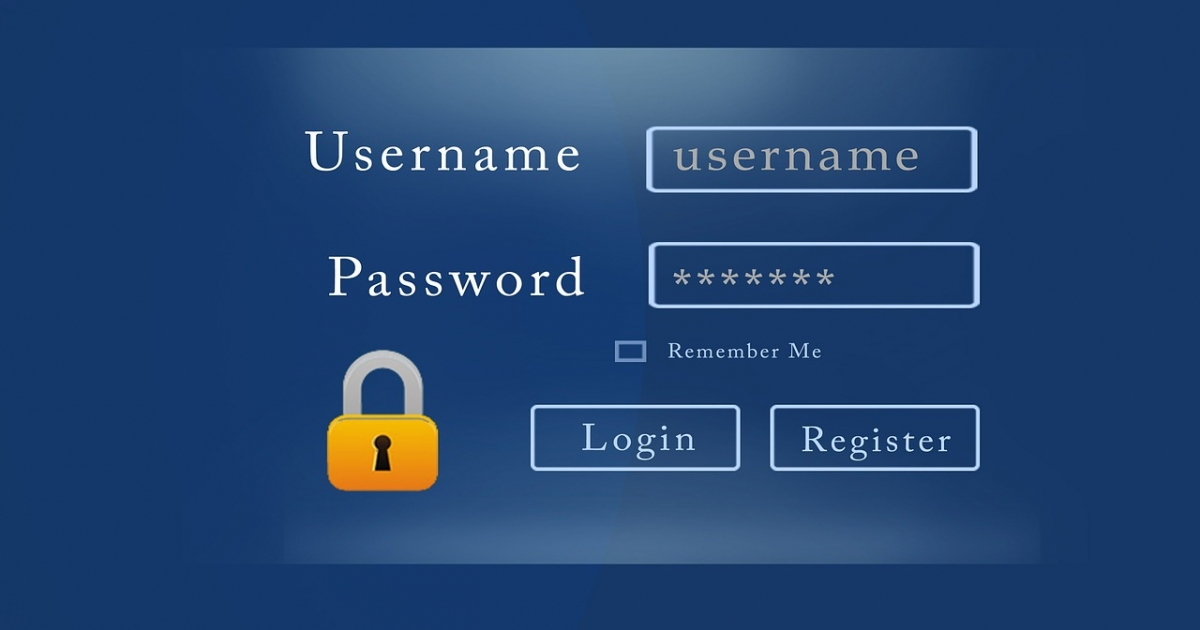Click the gray "username" placeholder text
1200x630 pixels.
point(796,157)
